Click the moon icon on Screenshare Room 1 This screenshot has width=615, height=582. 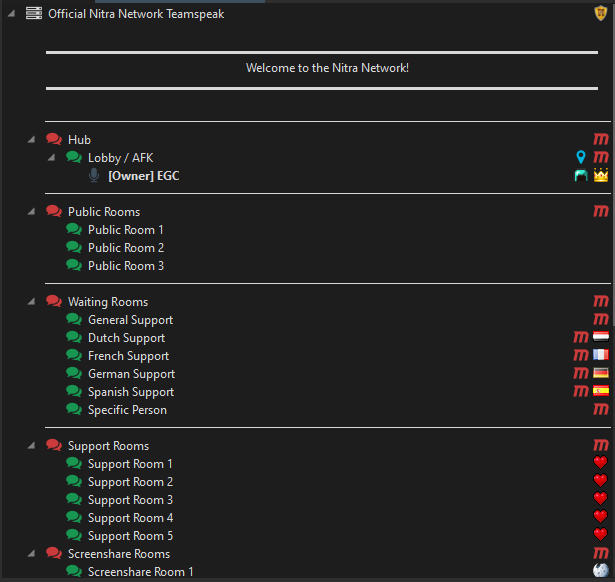click(x=600, y=570)
